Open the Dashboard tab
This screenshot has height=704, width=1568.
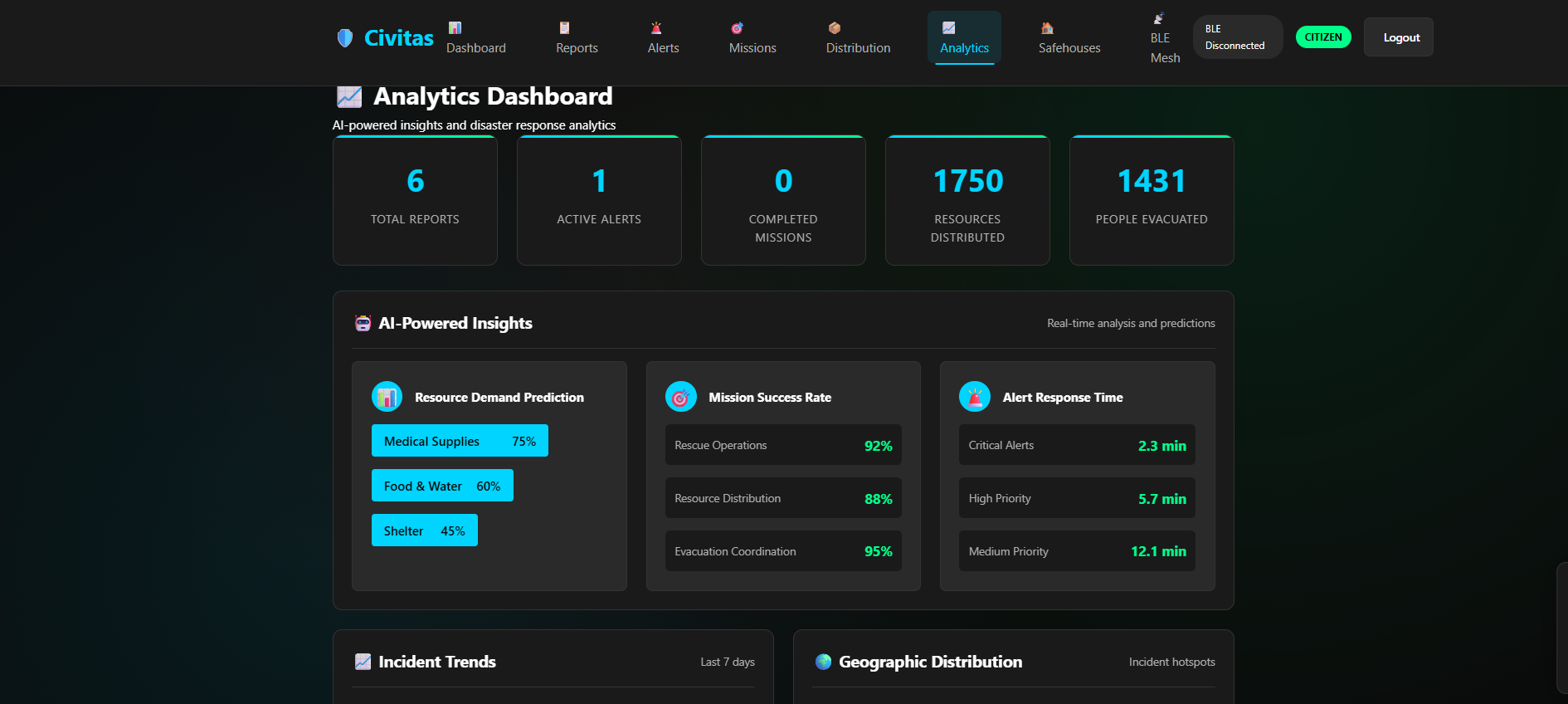476,38
